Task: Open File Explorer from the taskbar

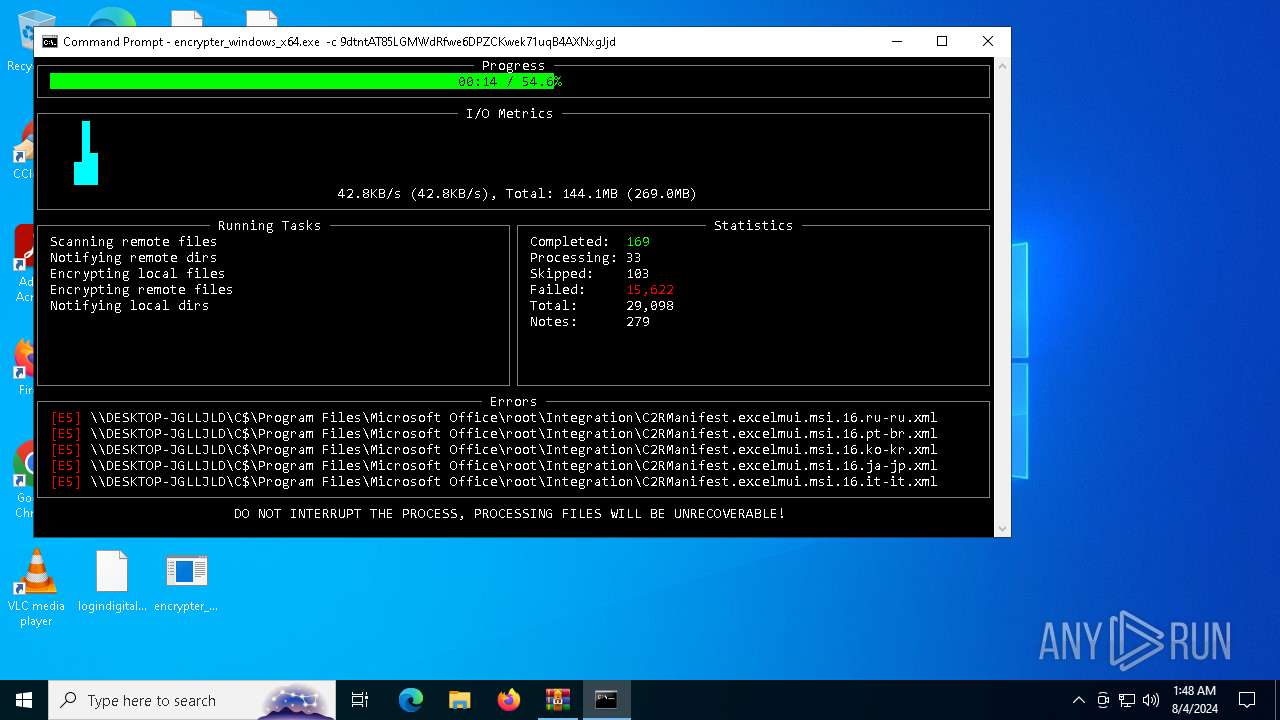Action: click(460, 700)
